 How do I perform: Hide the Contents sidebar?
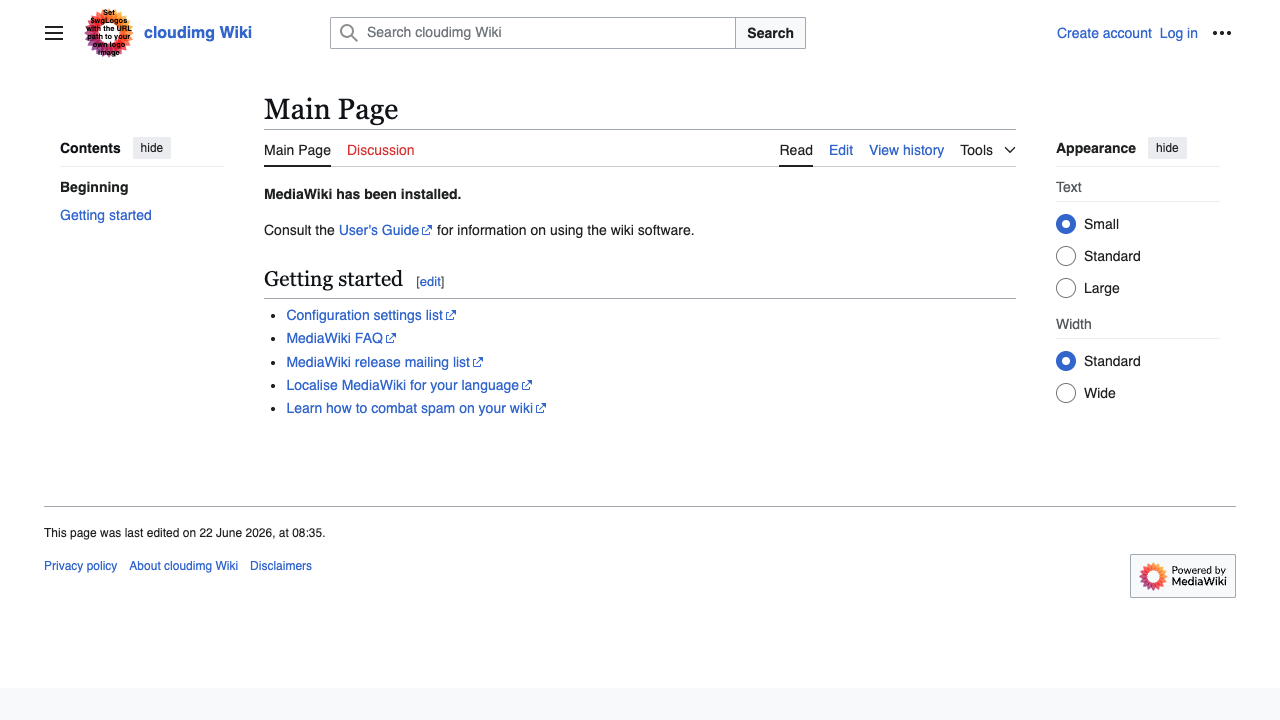(x=152, y=148)
